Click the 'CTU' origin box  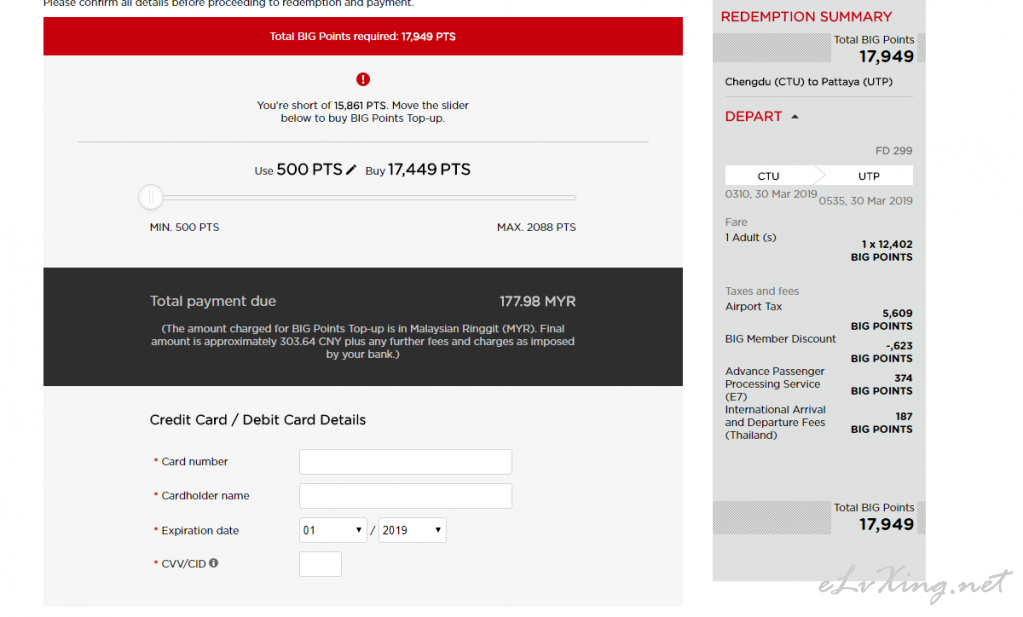click(769, 176)
